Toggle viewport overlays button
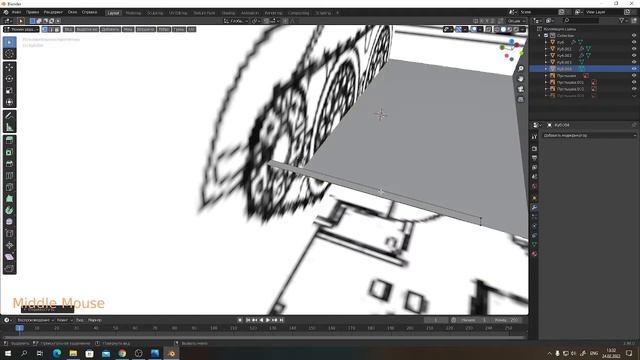 point(474,29)
